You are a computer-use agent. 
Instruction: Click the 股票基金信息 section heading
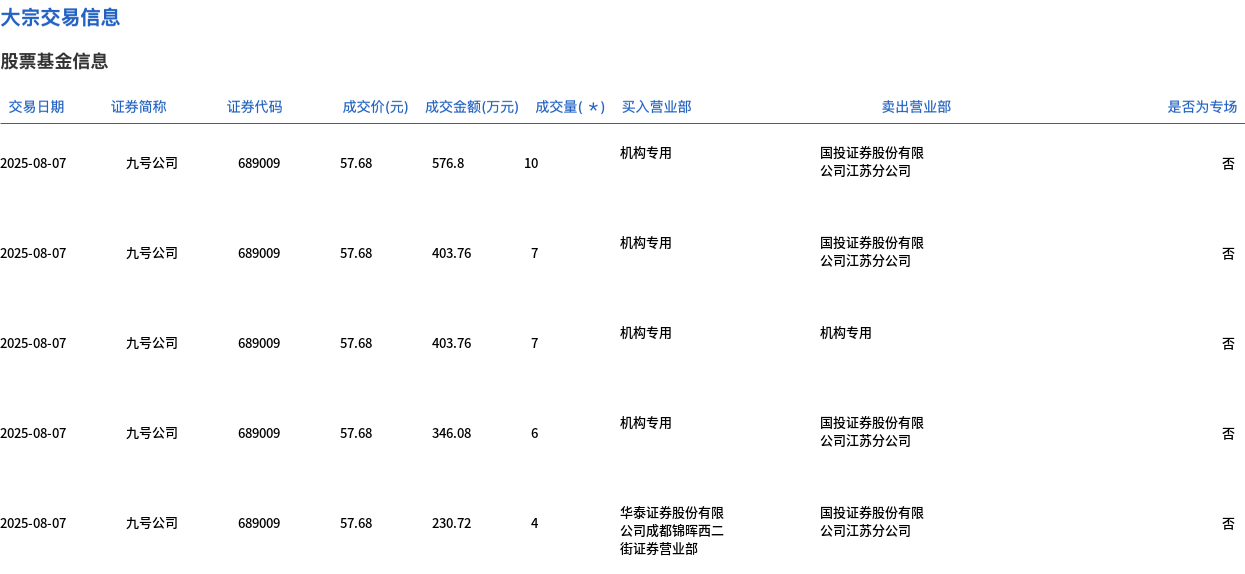pyautogui.click(x=54, y=61)
